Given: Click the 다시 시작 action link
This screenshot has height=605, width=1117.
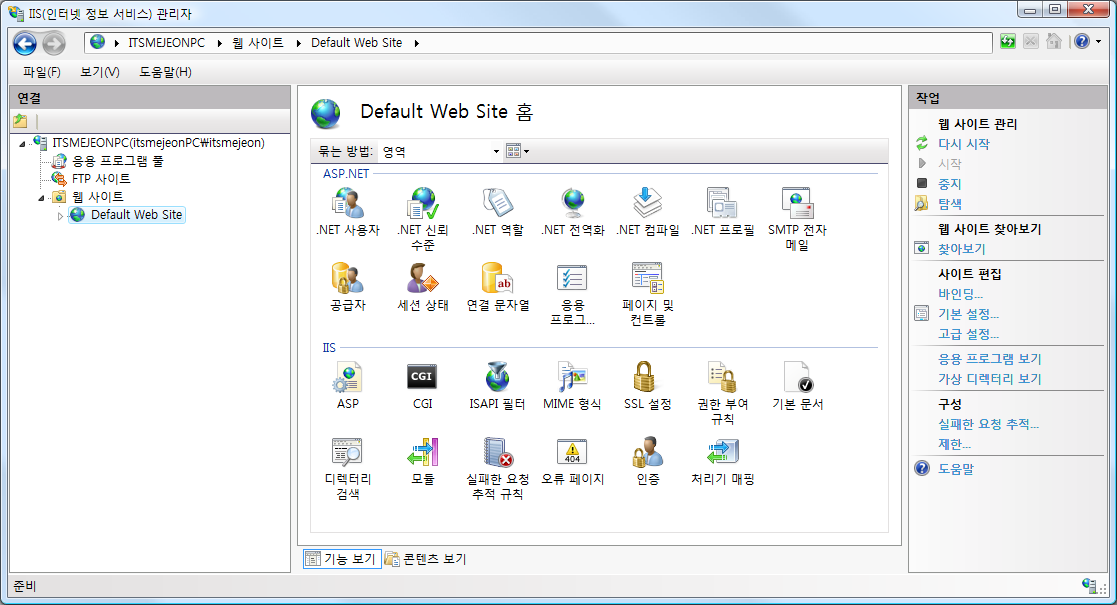Looking at the screenshot, I should [x=963, y=144].
